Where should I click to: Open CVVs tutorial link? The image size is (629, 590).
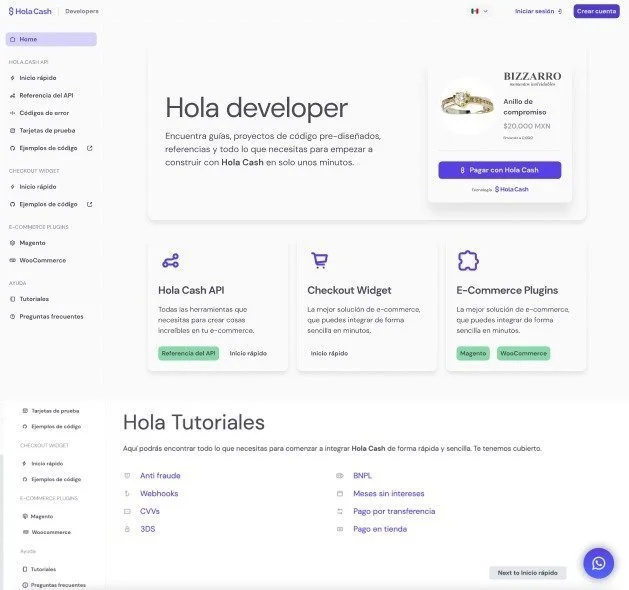150,511
